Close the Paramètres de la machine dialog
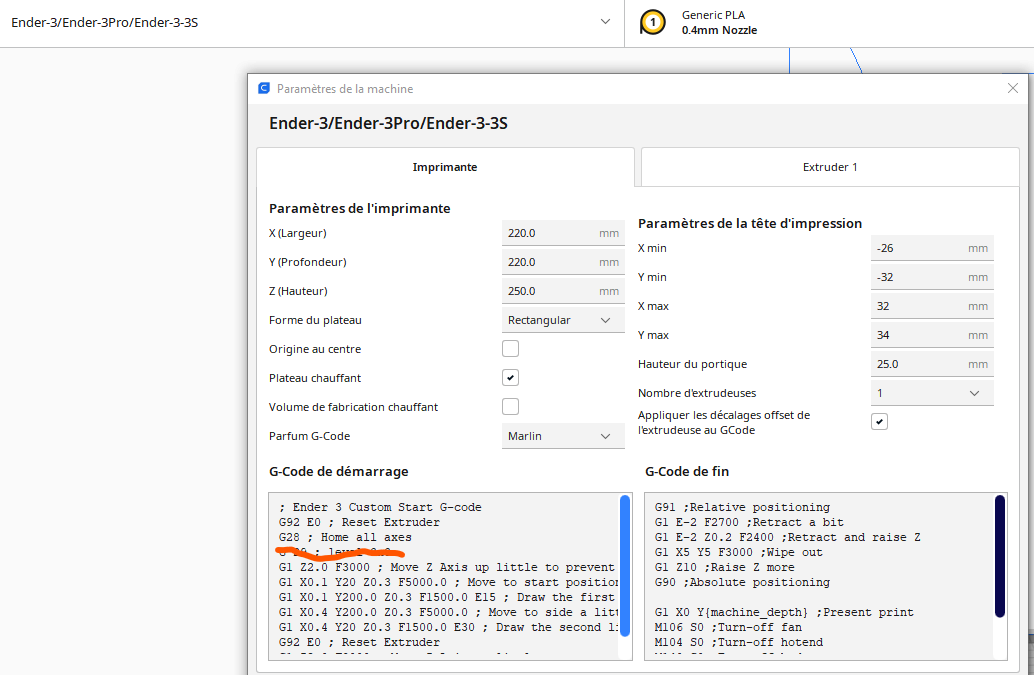The image size is (1034, 675). (1013, 88)
